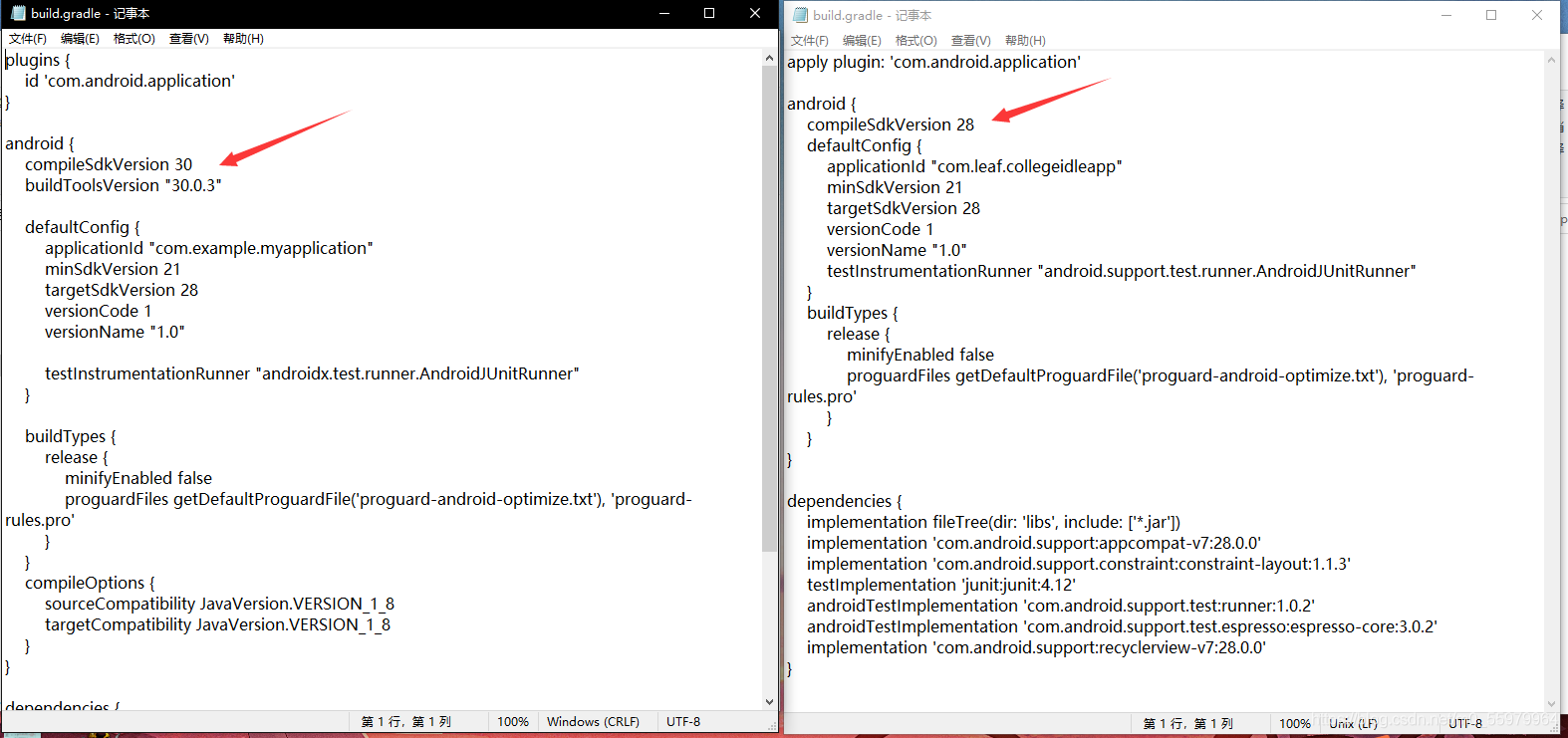Click 'buildToolsVersion "30.0.3"' line

(124, 185)
